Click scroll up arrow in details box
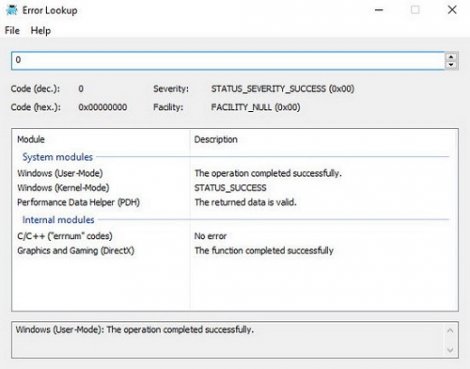The width and height of the screenshot is (470, 369). (x=450, y=331)
